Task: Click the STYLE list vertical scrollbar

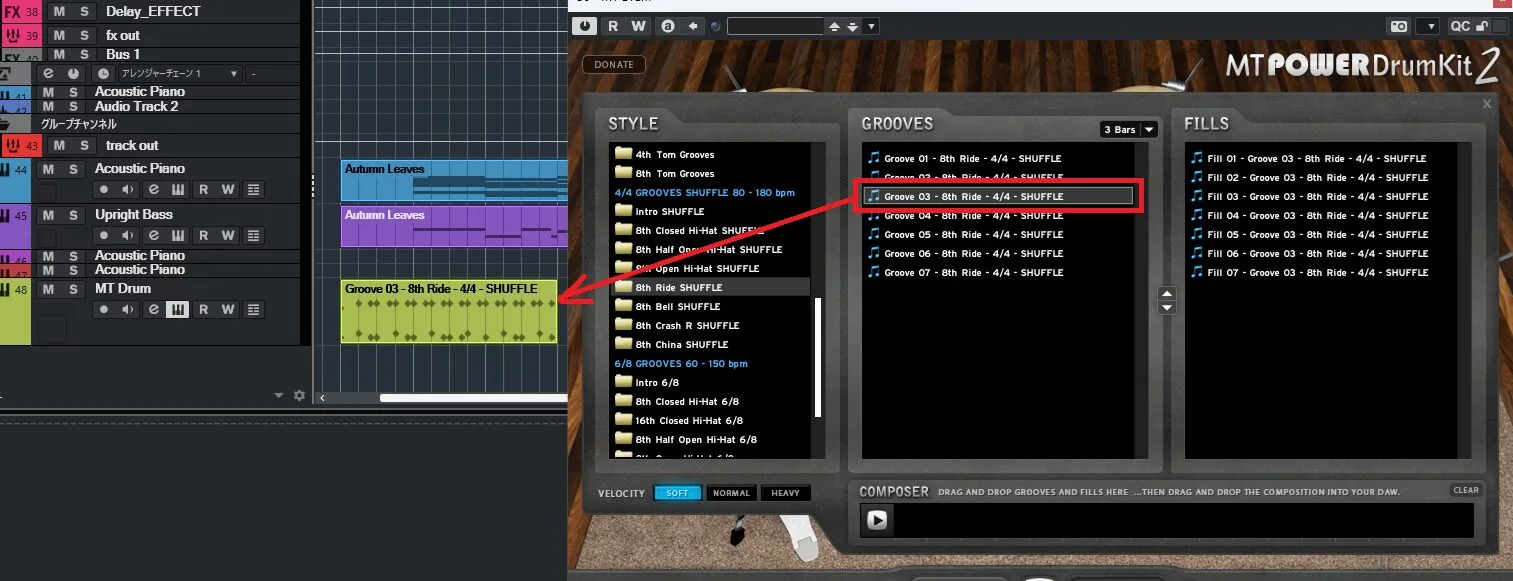Action: [x=818, y=357]
